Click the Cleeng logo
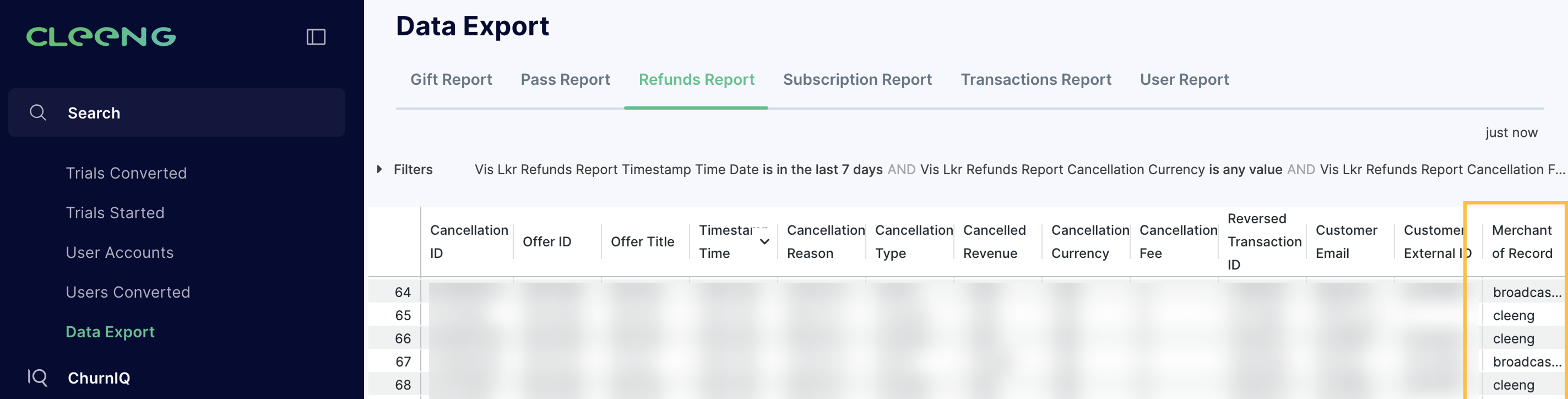The image size is (1568, 399). coord(101,36)
